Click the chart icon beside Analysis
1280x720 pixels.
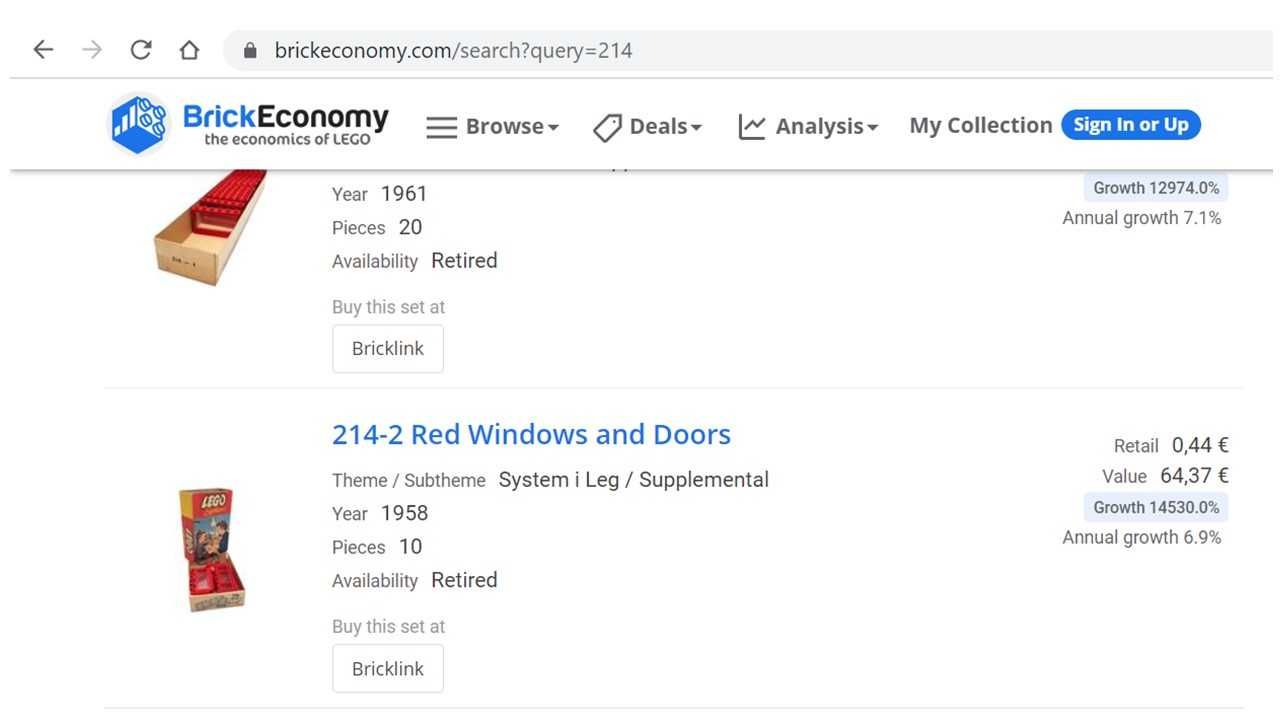[x=752, y=126]
